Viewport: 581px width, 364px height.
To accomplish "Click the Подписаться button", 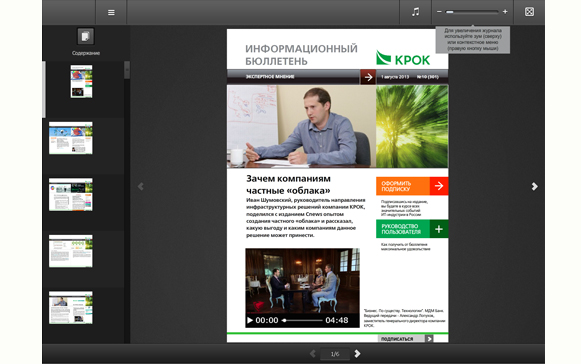I will point(406,339).
